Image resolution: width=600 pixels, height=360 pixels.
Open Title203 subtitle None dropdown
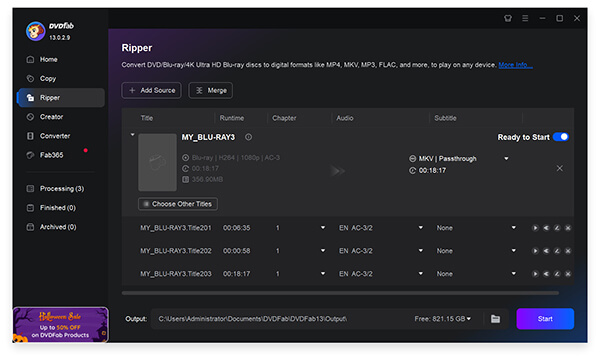514,274
